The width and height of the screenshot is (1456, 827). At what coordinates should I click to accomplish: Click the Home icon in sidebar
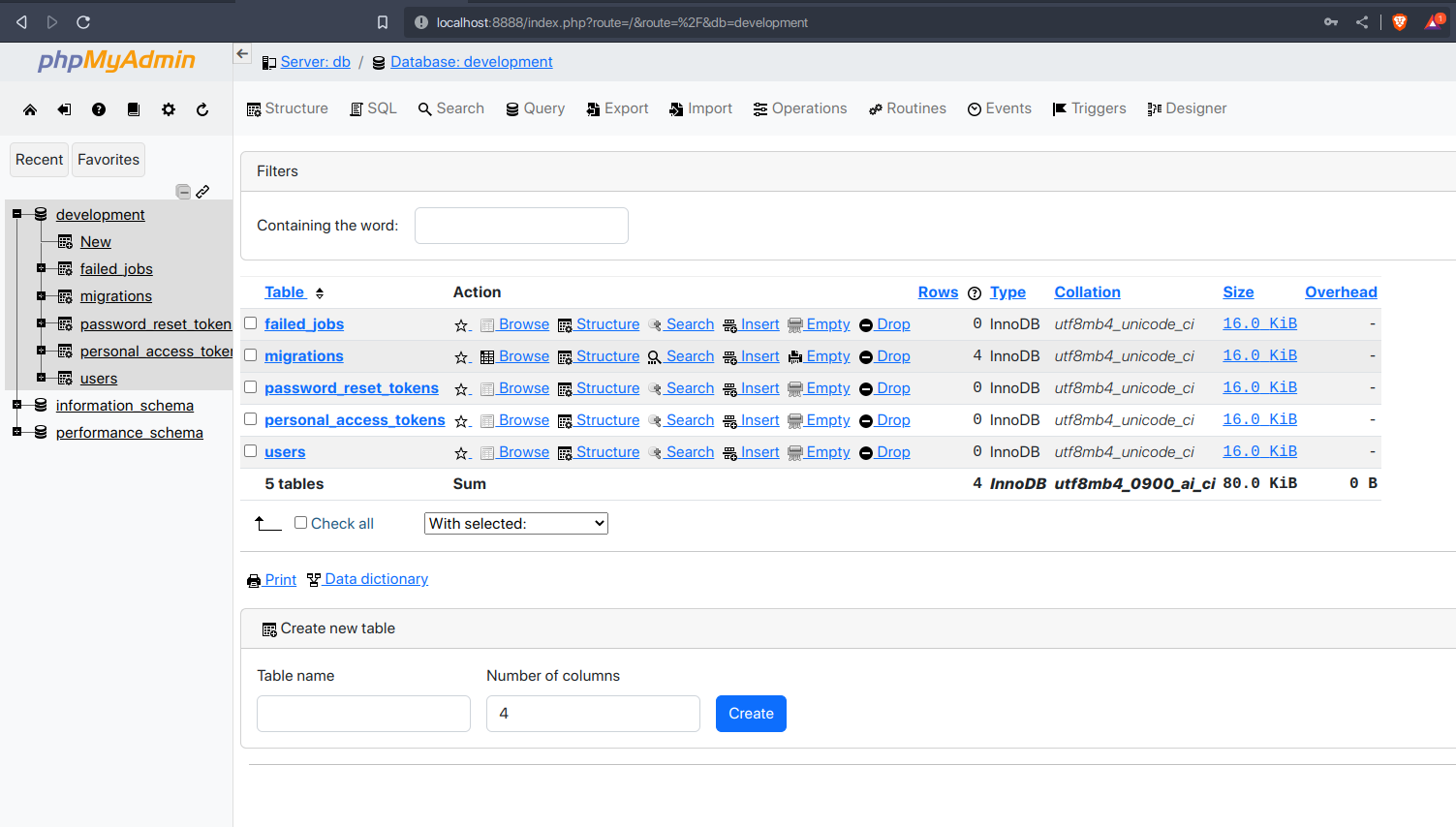(x=30, y=109)
